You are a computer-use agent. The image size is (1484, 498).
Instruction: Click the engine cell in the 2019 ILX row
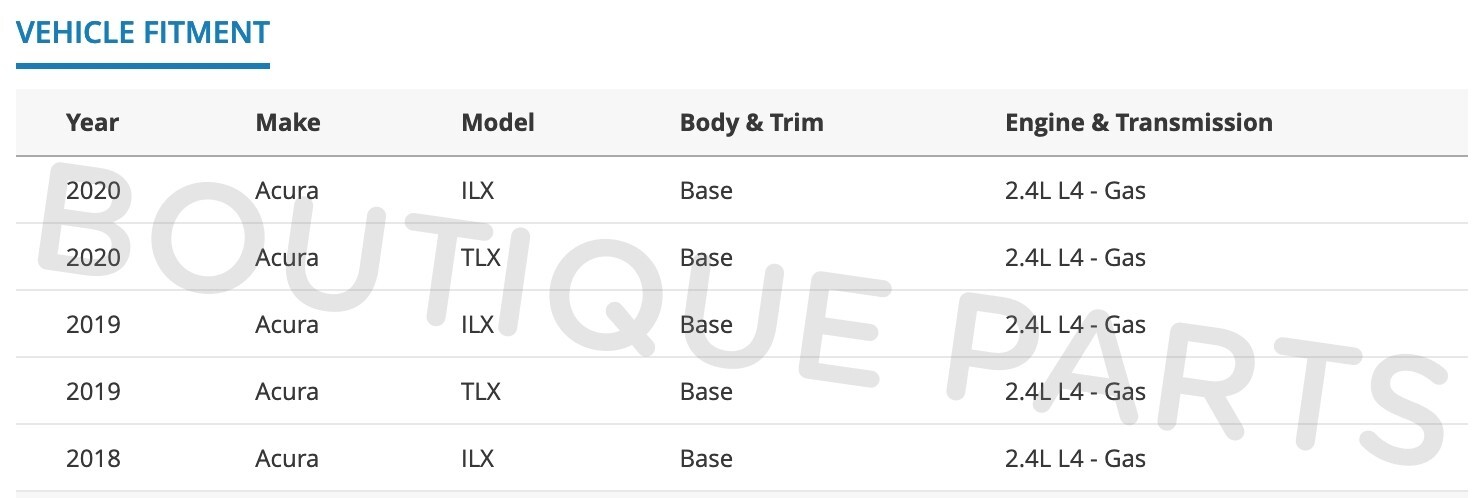1075,324
